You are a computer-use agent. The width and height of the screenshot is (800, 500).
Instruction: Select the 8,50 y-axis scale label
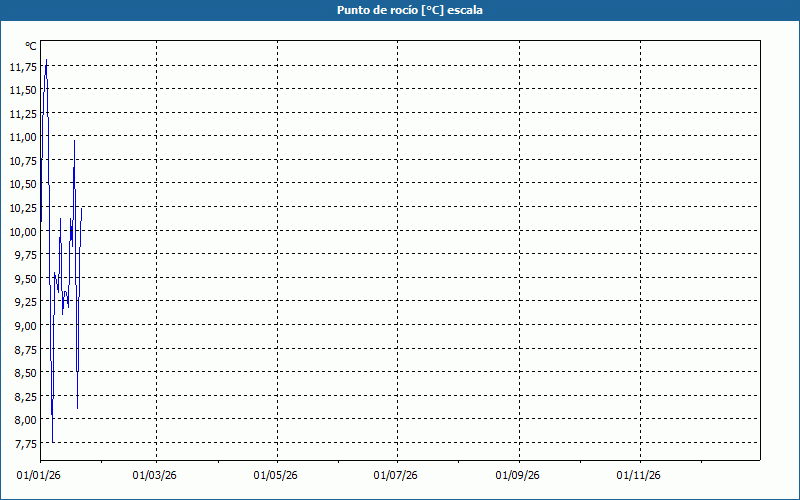[x=24, y=373]
